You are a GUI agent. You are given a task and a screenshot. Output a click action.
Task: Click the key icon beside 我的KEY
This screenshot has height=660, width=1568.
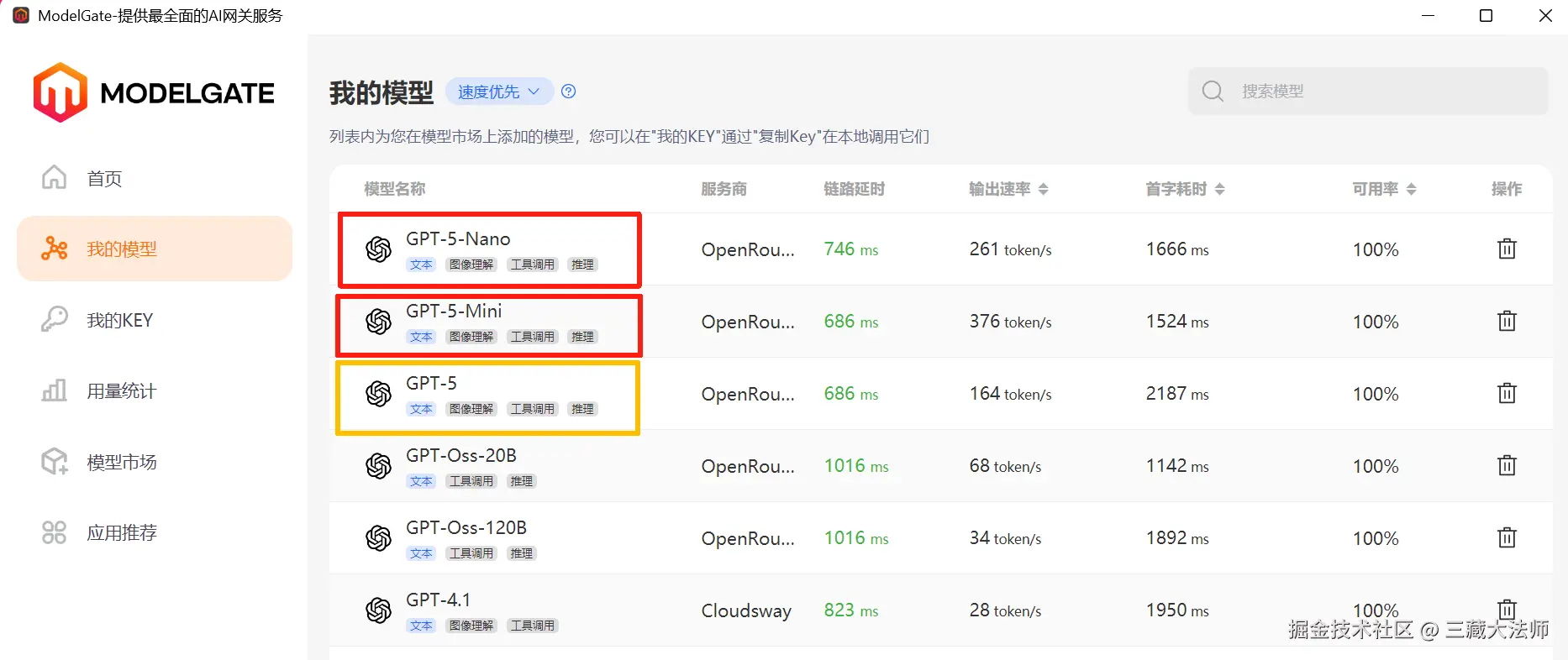54,319
